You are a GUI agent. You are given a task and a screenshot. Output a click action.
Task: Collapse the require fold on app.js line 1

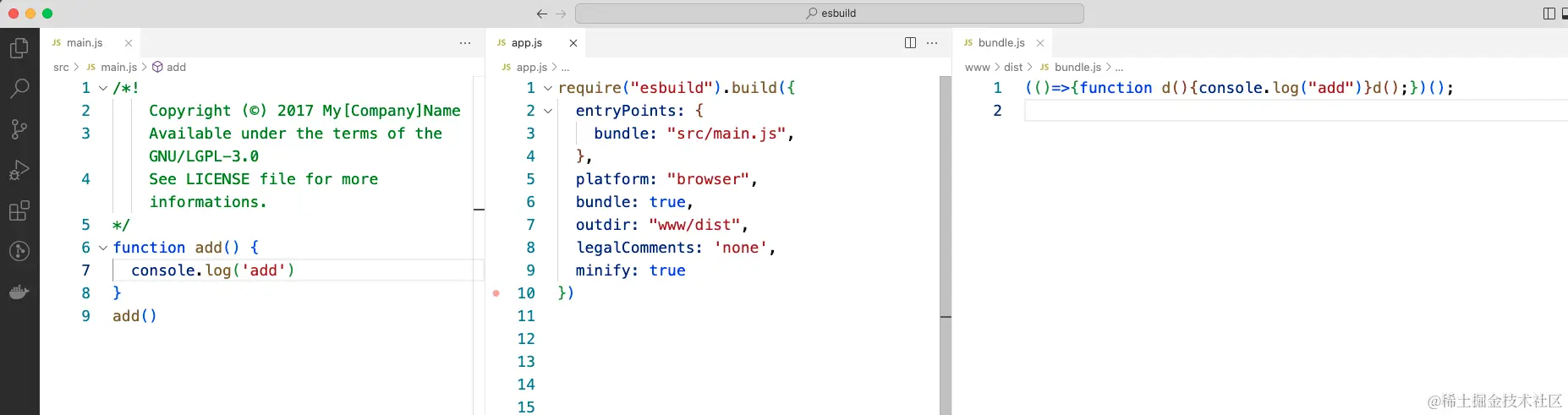[x=548, y=88]
